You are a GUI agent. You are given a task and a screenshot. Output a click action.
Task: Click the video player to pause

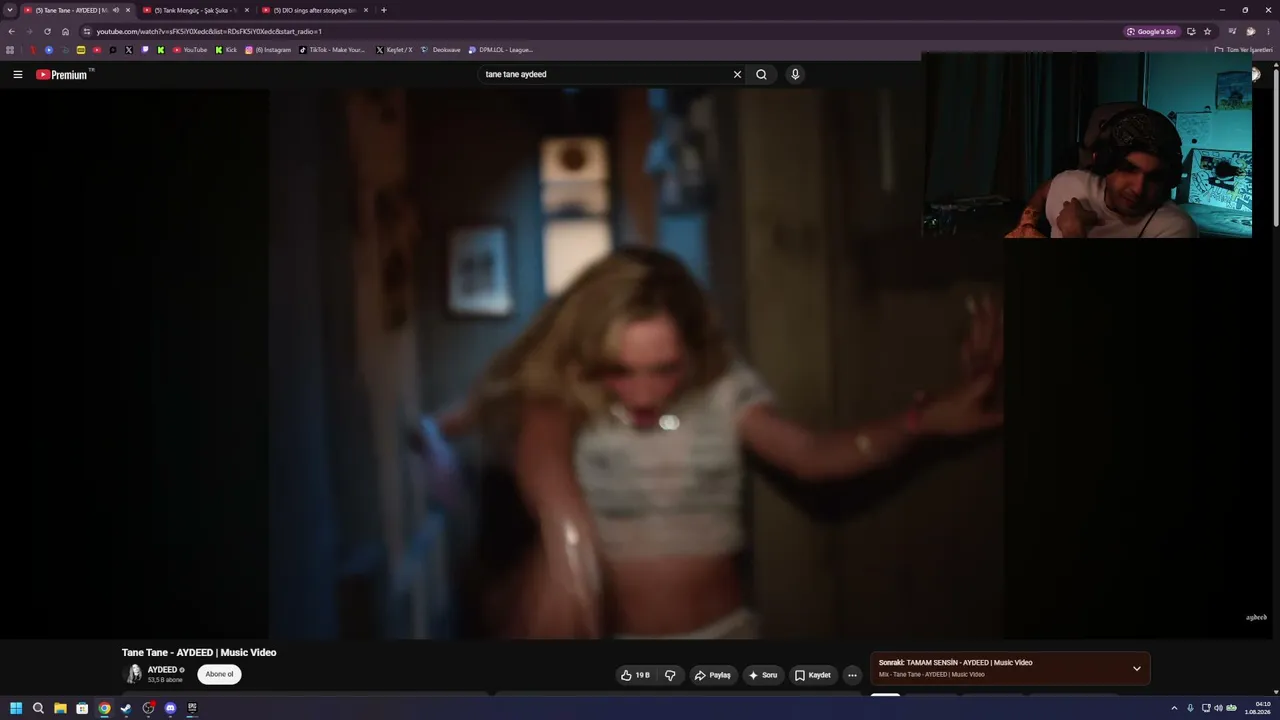pyautogui.click(x=636, y=363)
